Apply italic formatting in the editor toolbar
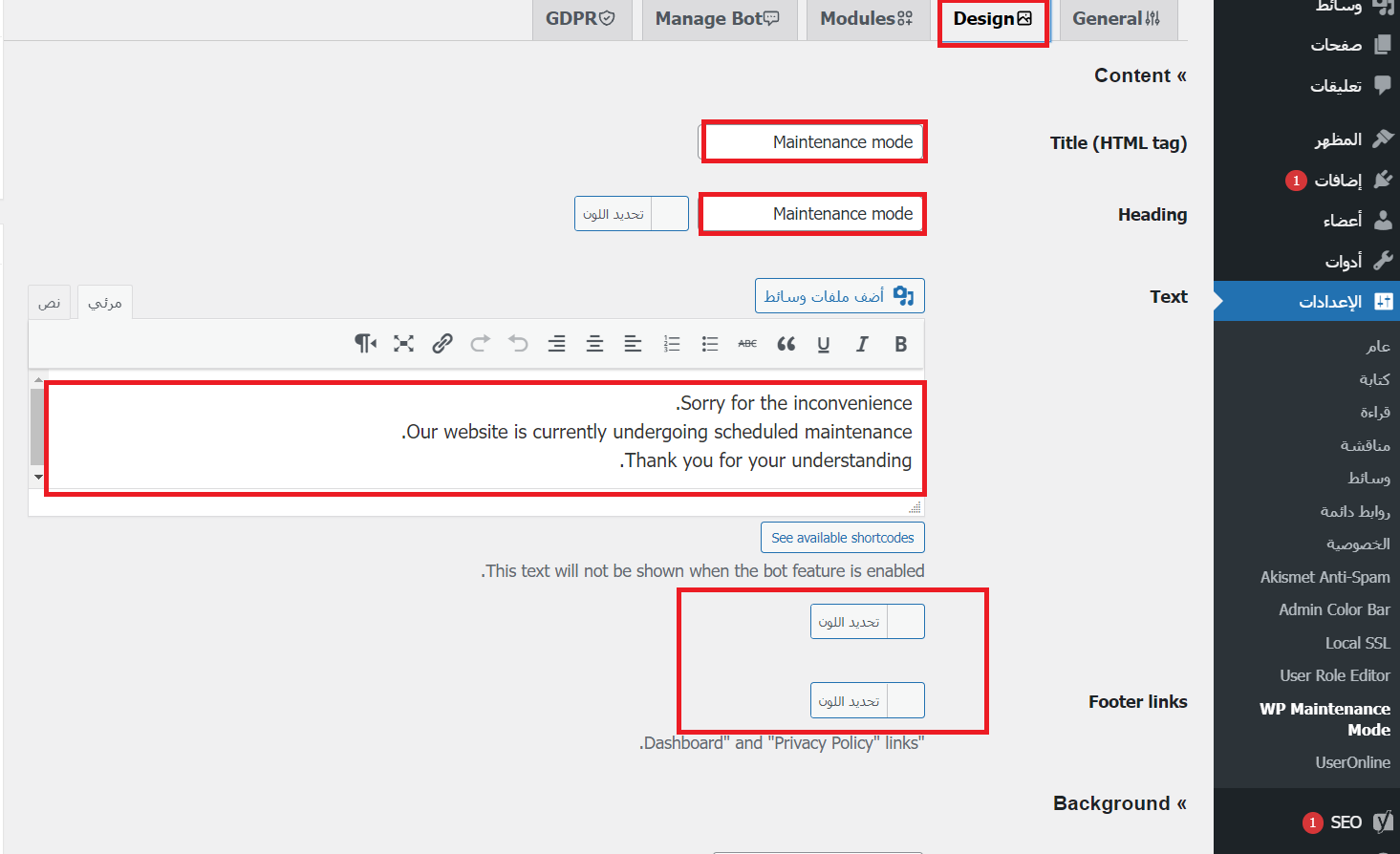This screenshot has height=854, width=1400. click(862, 344)
